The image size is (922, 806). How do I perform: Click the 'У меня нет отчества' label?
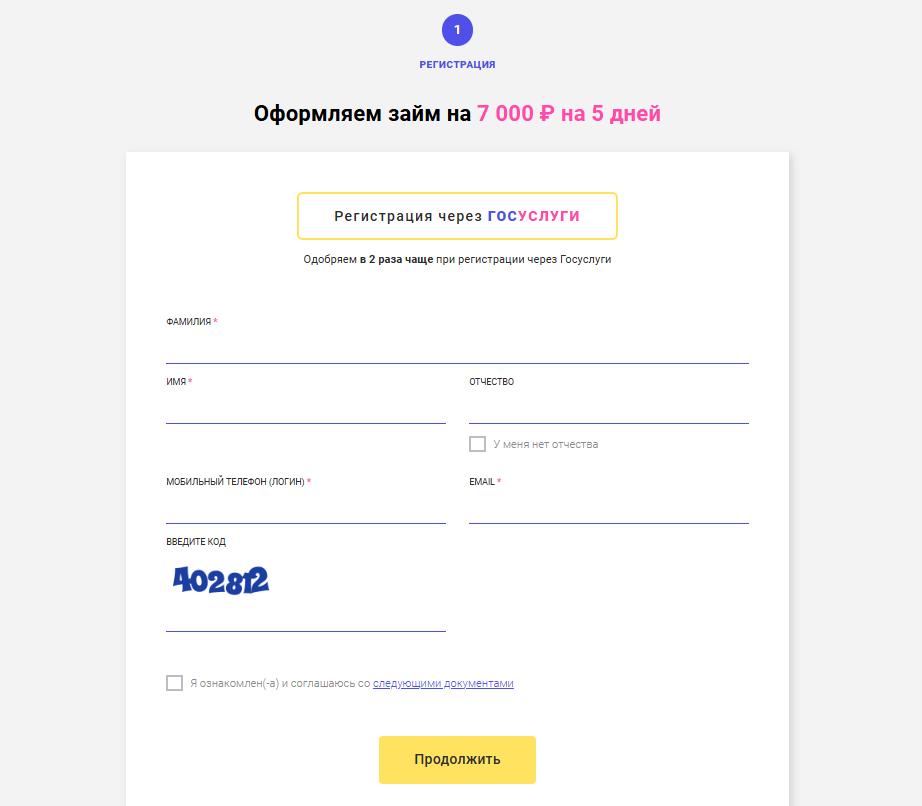click(x=545, y=444)
